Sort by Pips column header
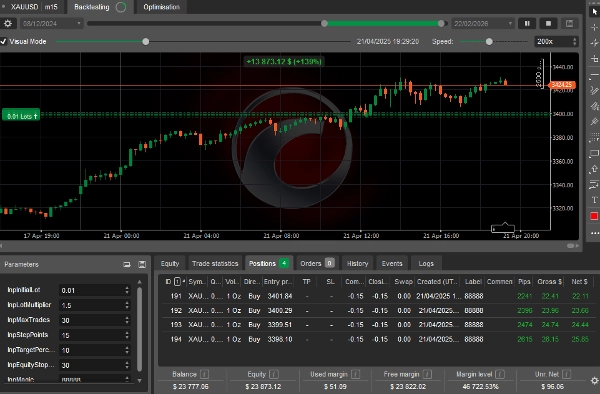This screenshot has width=600, height=394. (x=524, y=282)
